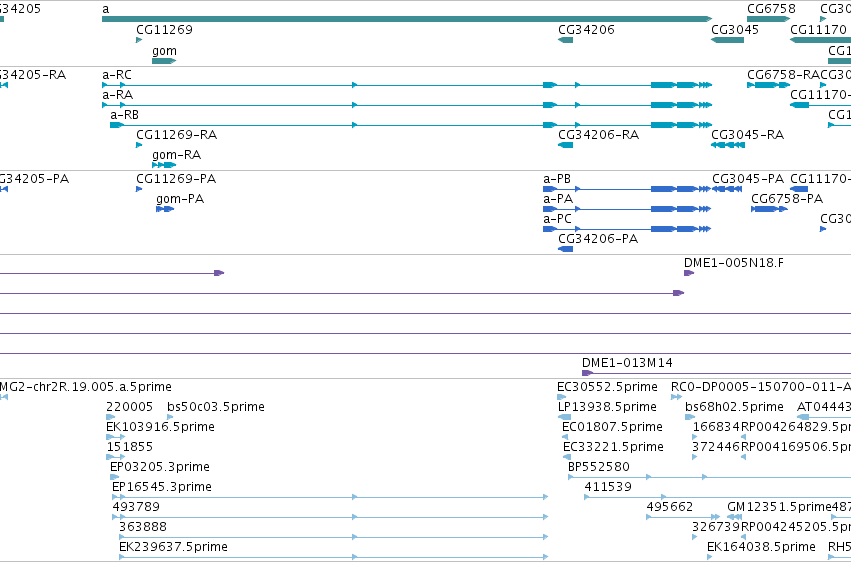The image size is (851, 562).
Task: Click the CG34205-RA transcript label
Action: (x=33, y=74)
